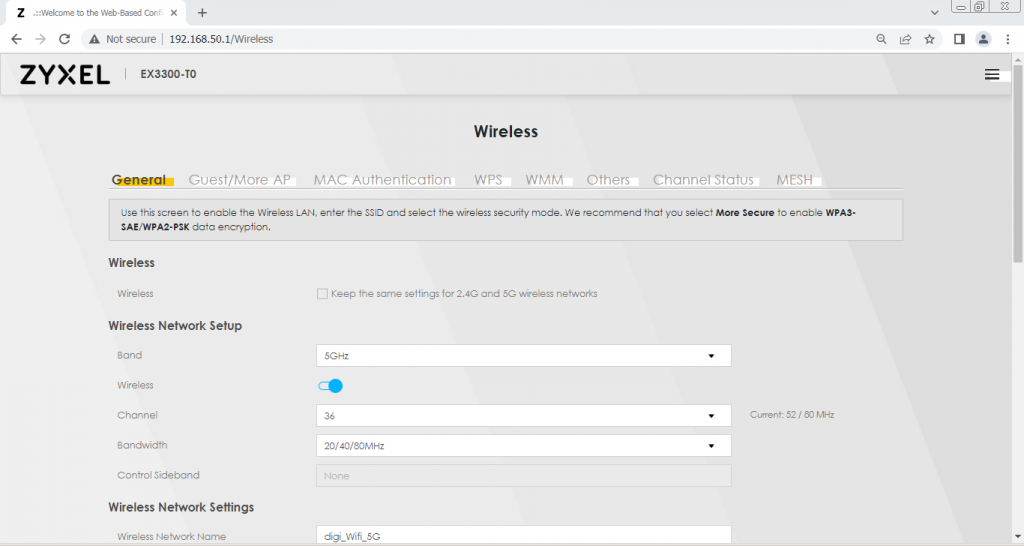Check Keep the same settings checkbox
Image resolution: width=1024 pixels, height=546 pixels.
[x=322, y=294]
